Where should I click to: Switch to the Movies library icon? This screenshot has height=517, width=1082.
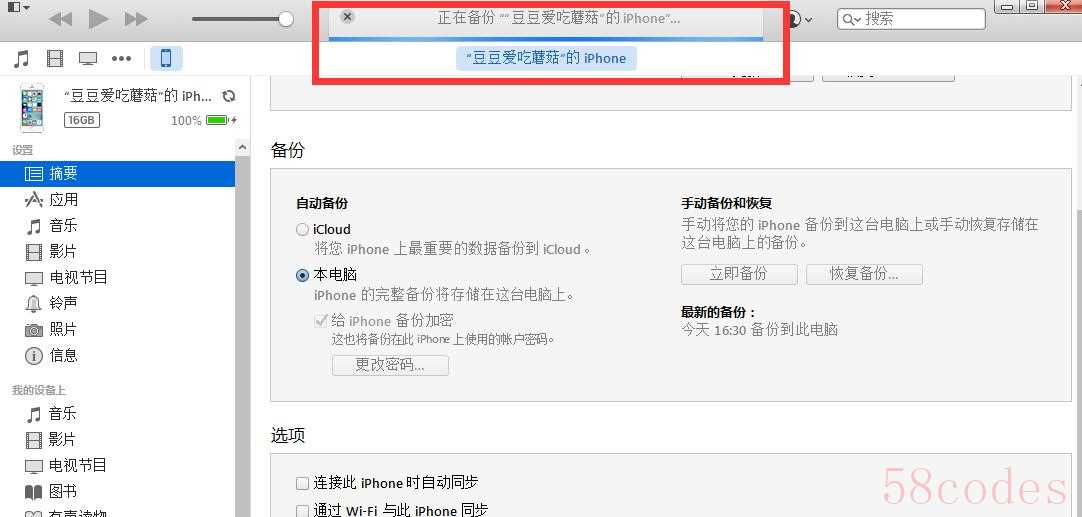(55, 59)
